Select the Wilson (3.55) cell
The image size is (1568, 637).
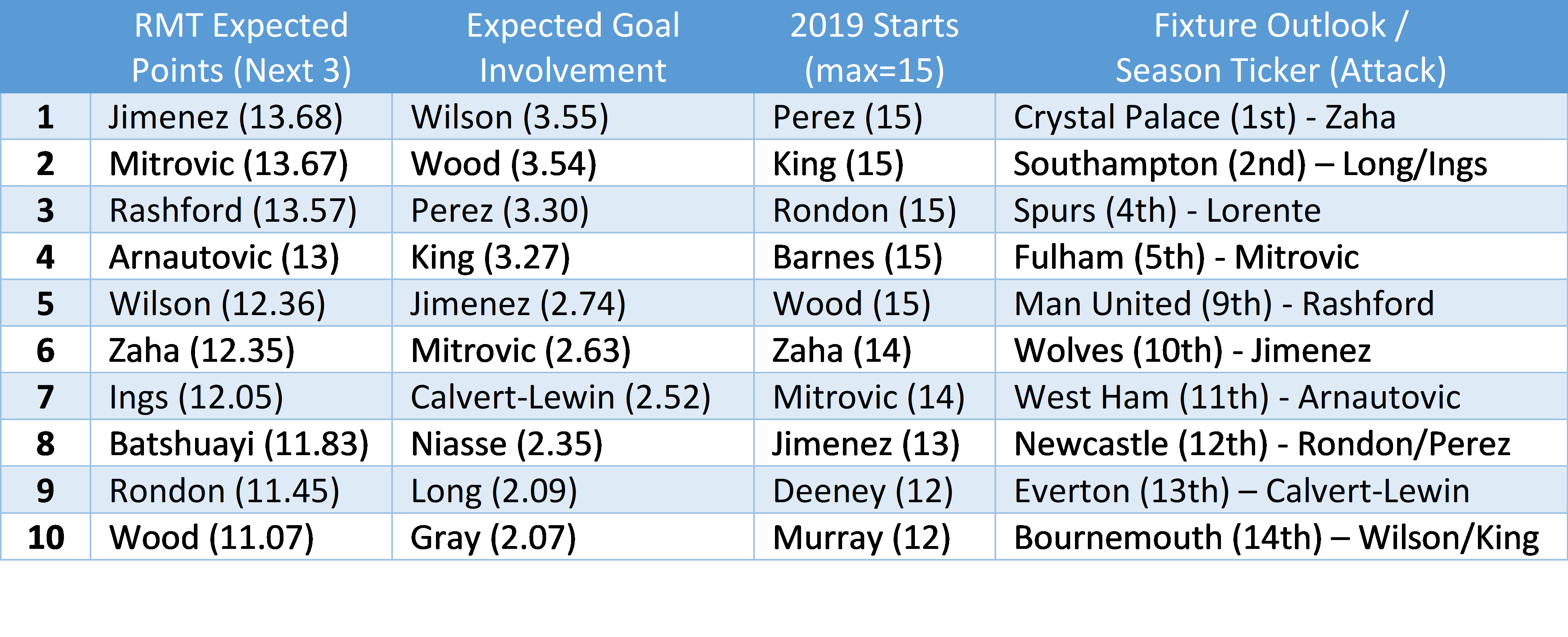pos(510,117)
